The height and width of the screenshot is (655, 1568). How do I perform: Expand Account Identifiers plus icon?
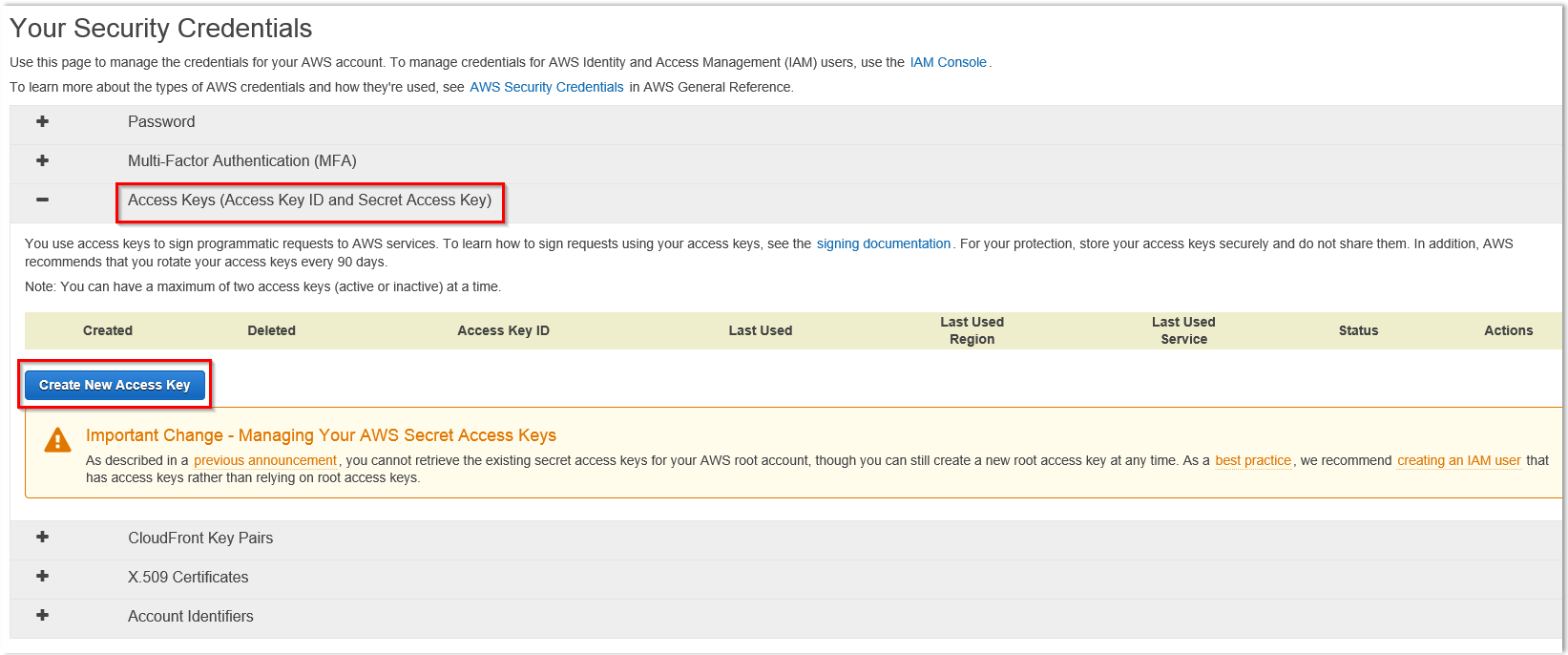42,615
